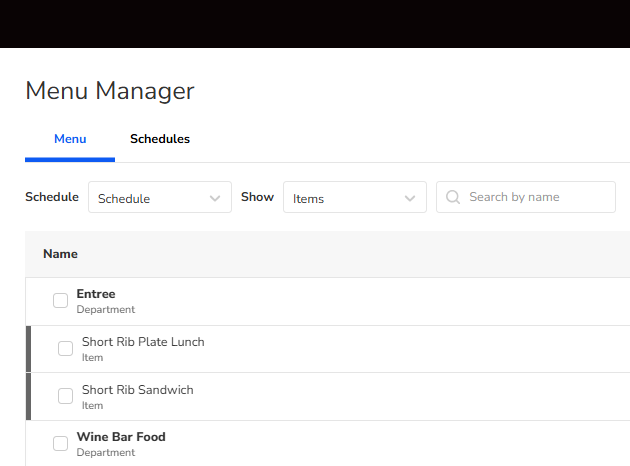
Task: Open the Short Rib Plate Lunch item
Action: coord(143,342)
